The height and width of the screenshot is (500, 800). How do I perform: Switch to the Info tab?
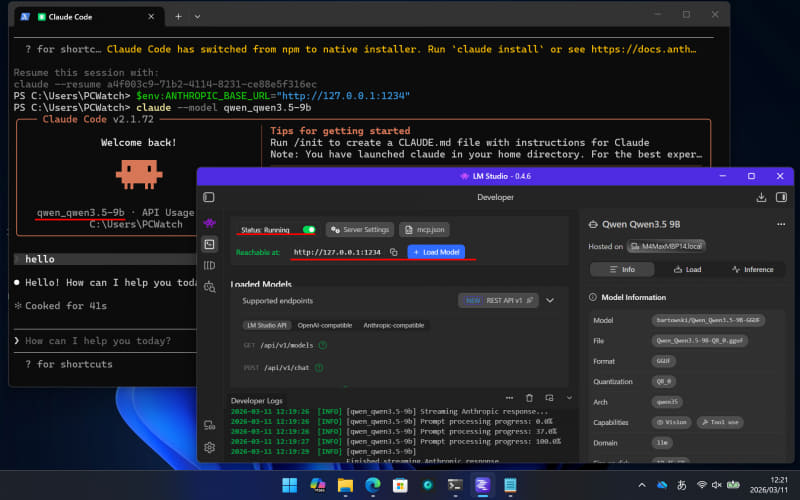click(622, 269)
